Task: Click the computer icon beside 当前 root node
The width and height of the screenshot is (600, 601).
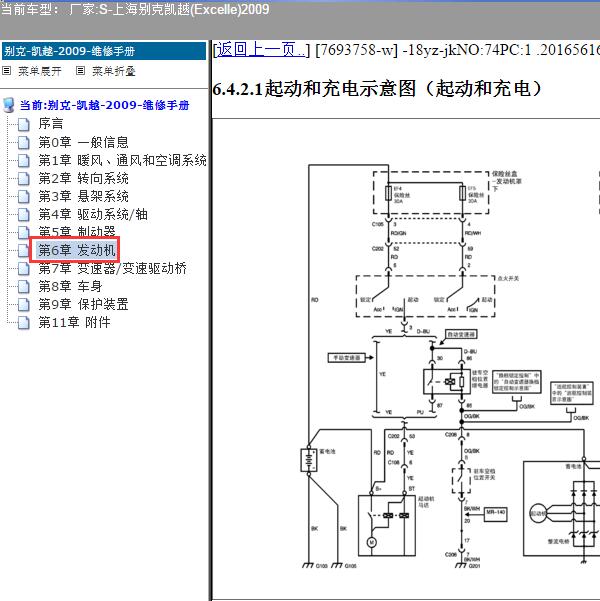Action: 8,105
